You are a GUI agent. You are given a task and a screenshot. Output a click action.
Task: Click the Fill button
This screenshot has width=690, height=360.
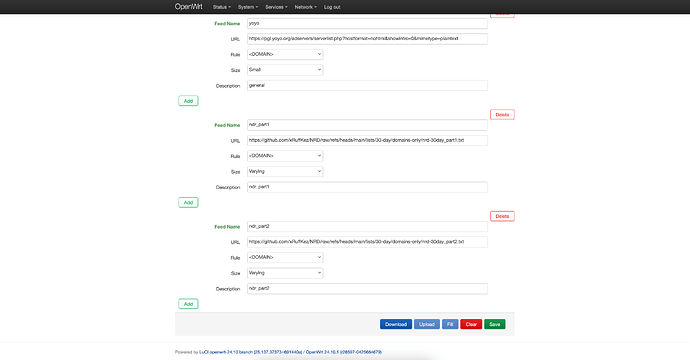coord(450,324)
